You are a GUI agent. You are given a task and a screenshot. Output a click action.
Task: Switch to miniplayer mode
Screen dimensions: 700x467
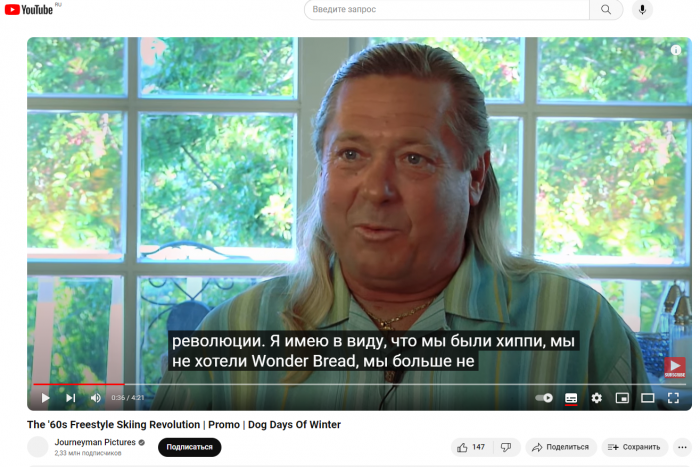coord(622,397)
